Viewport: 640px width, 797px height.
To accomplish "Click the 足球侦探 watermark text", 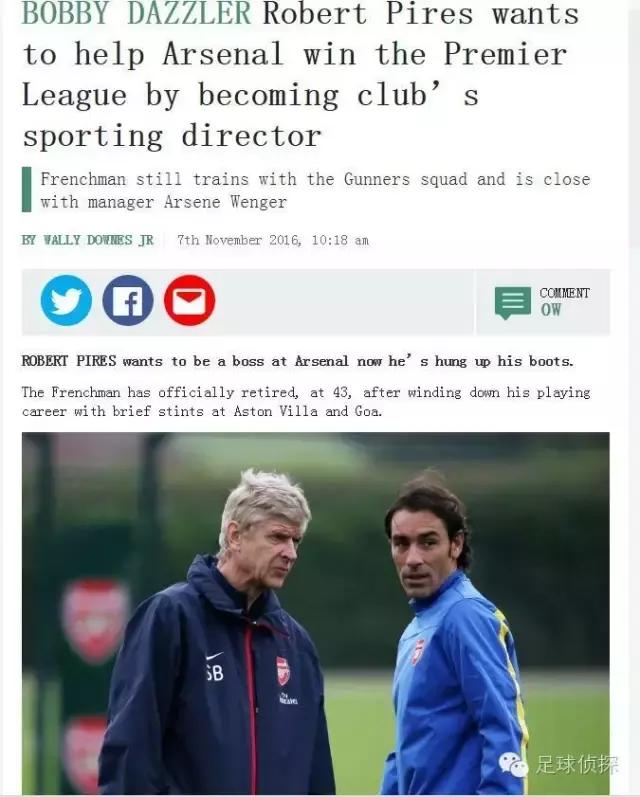I will click(x=577, y=764).
